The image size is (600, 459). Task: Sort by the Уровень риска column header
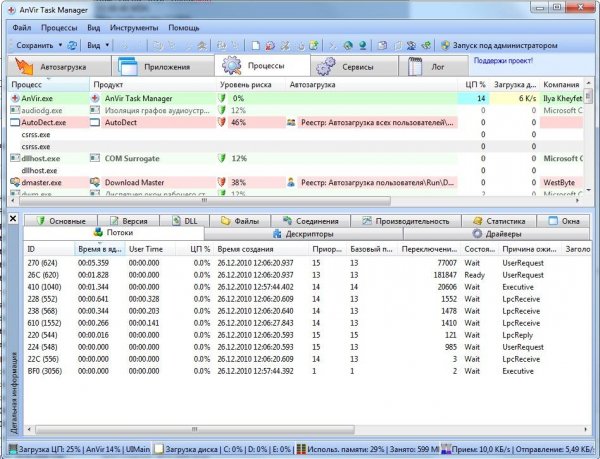pyautogui.click(x=251, y=85)
